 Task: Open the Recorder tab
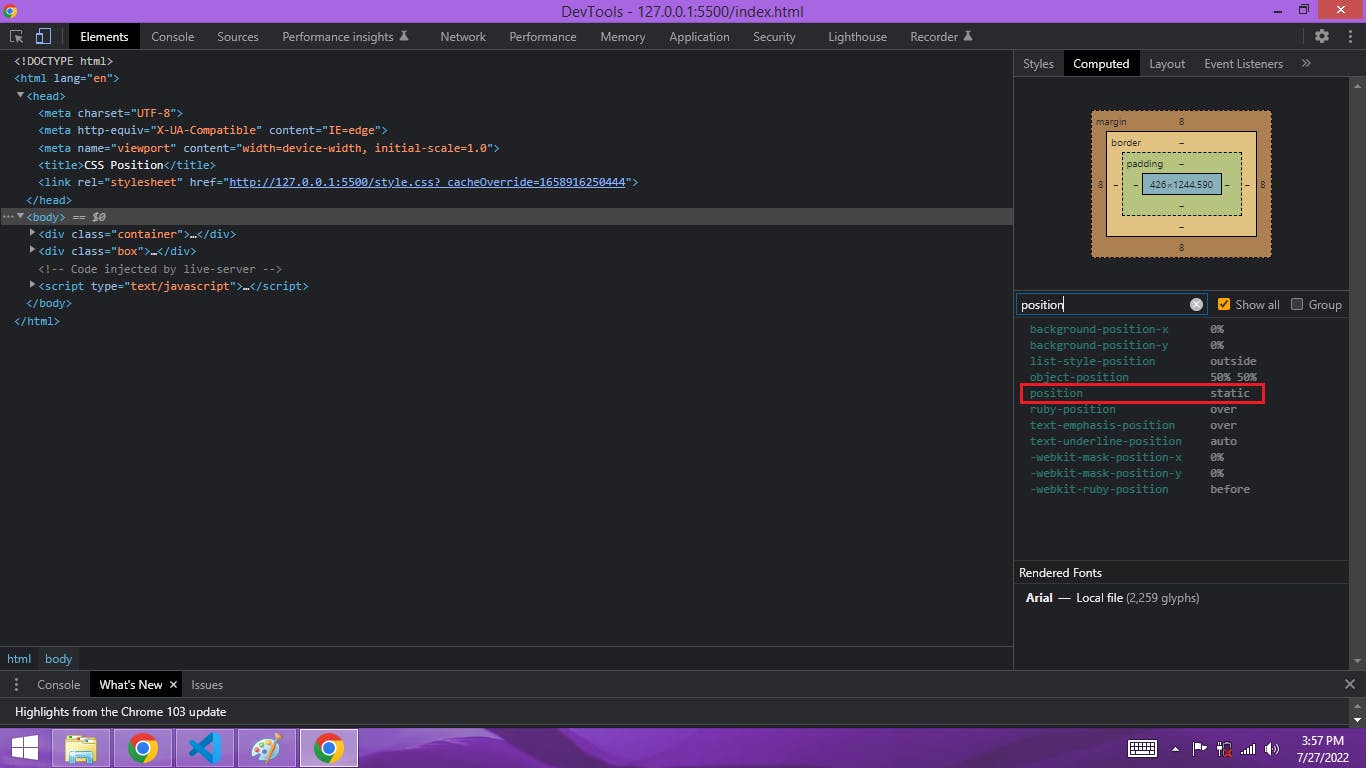point(941,36)
